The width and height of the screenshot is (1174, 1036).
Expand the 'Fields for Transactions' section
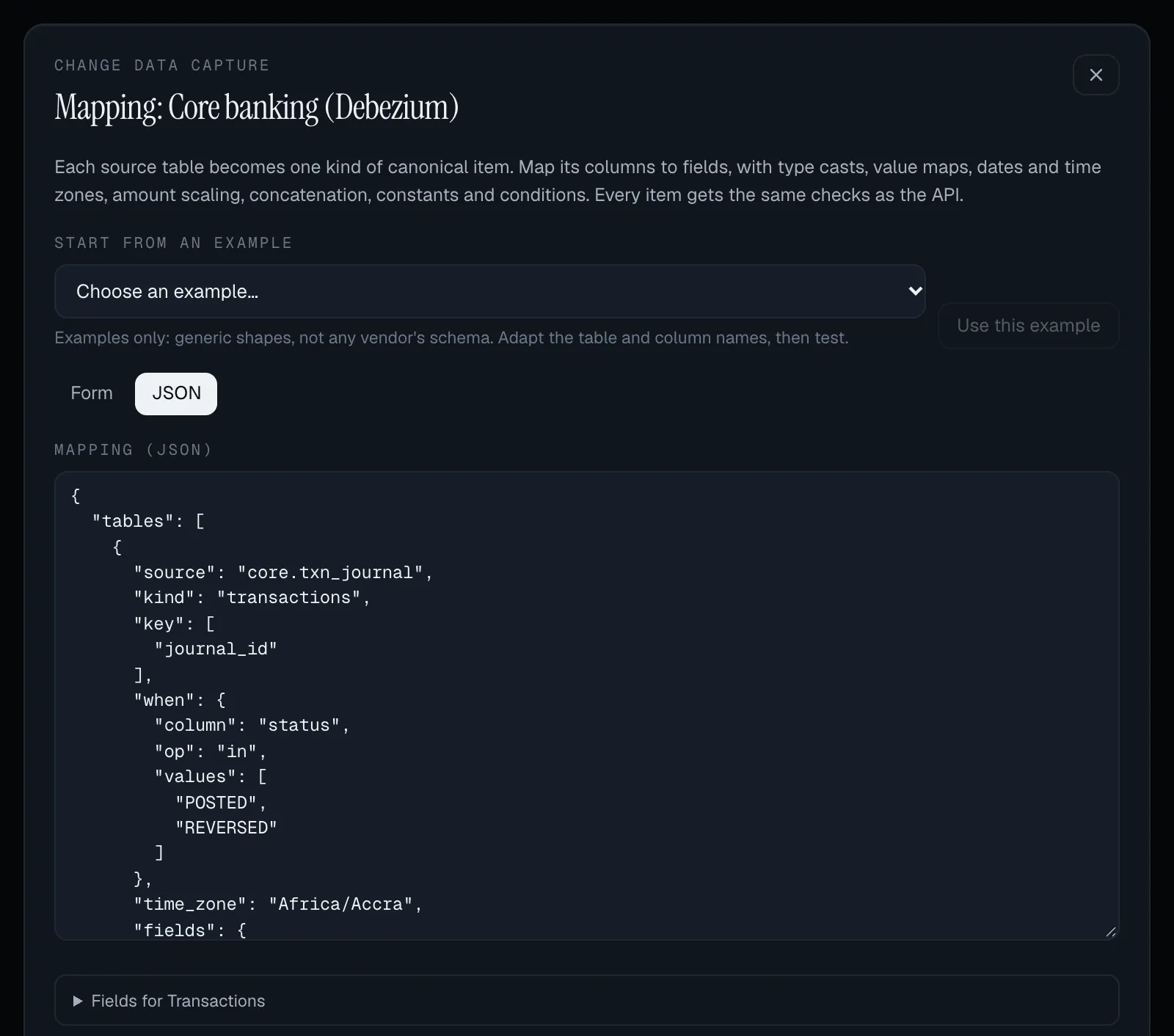coord(587,1000)
